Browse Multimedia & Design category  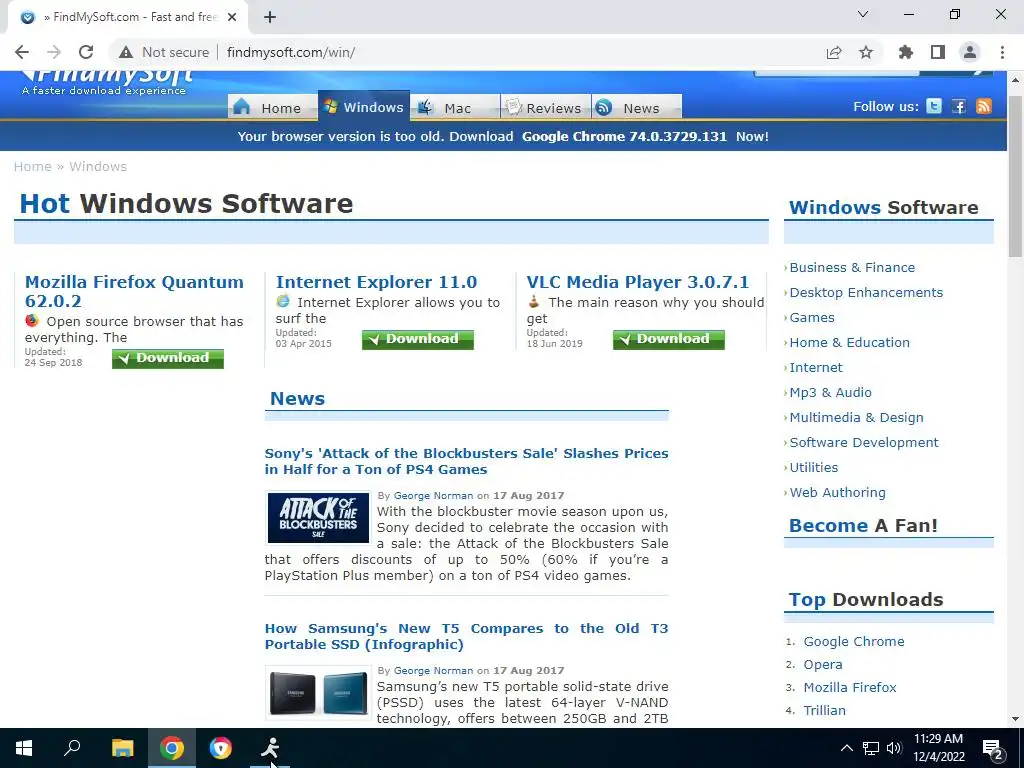pos(856,417)
